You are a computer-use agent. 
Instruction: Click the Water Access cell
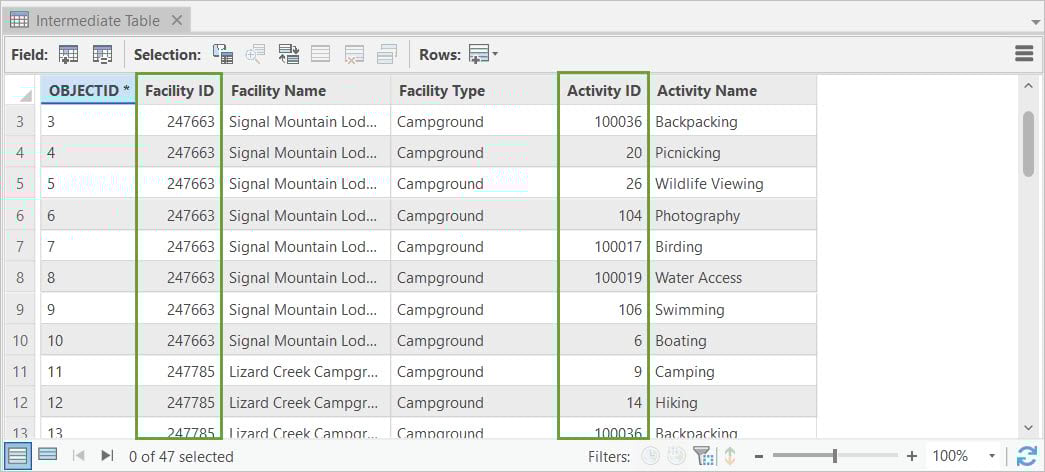[733, 277]
